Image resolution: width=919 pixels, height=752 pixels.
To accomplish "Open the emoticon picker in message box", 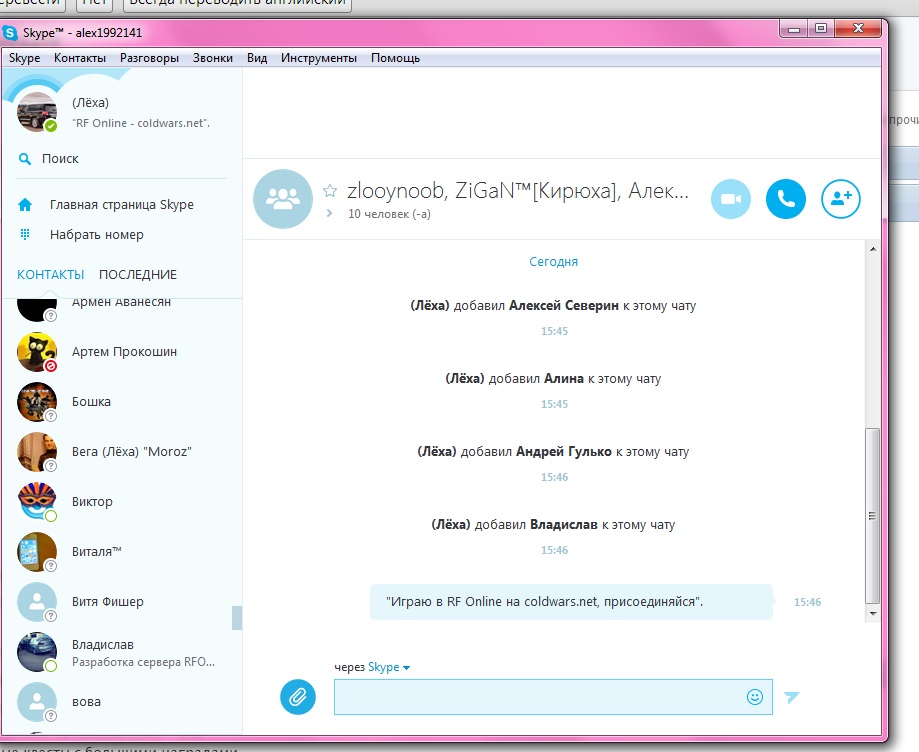I will point(755,696).
